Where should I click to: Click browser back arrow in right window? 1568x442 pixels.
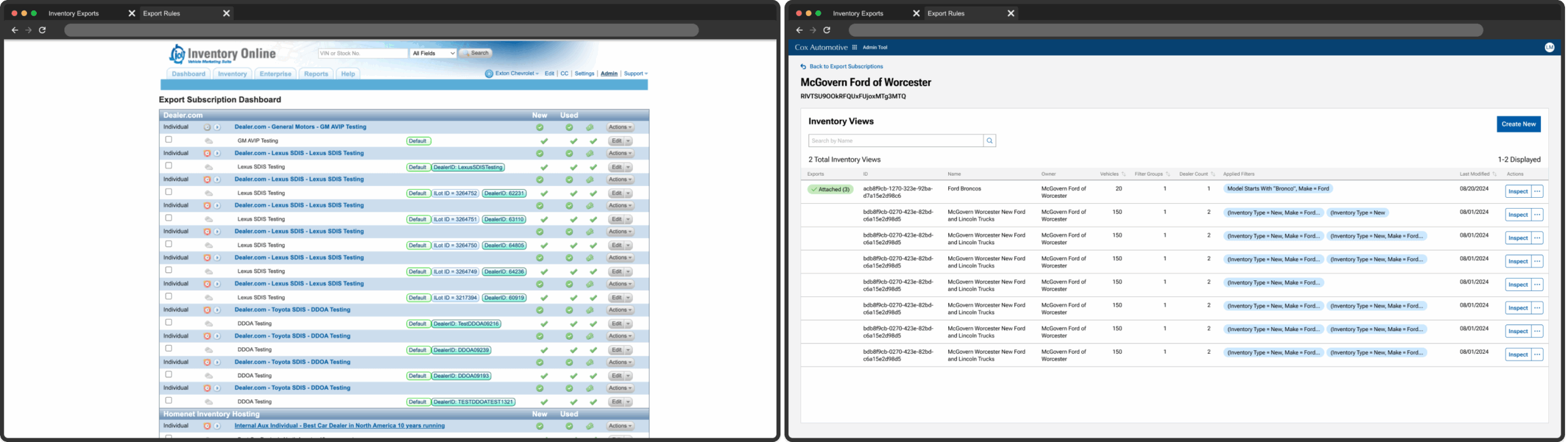click(799, 30)
